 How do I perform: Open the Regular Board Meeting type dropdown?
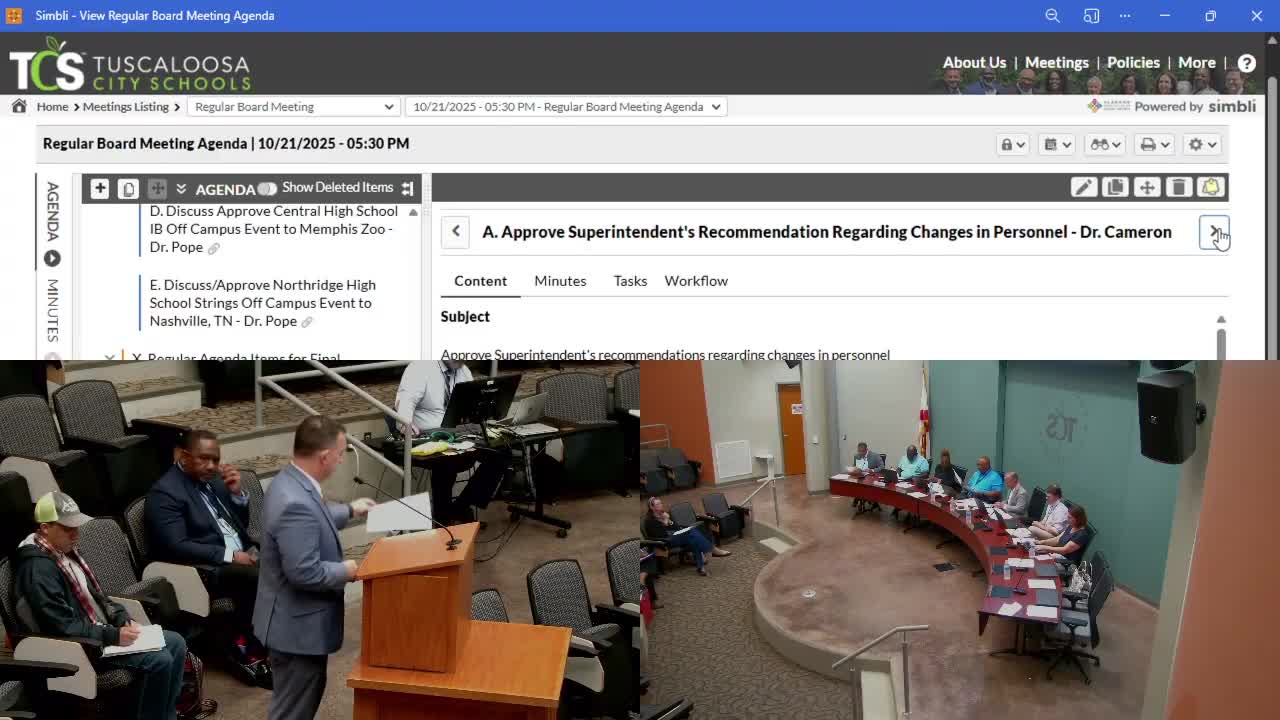pos(293,107)
